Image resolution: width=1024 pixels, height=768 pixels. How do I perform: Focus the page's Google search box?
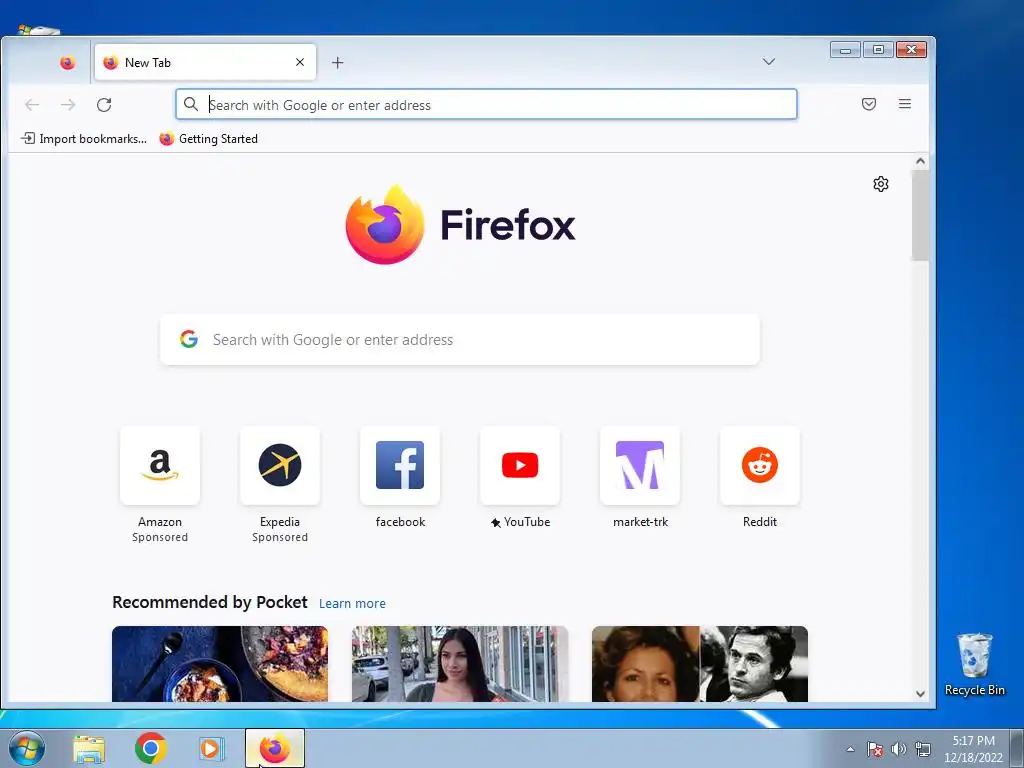(x=460, y=340)
